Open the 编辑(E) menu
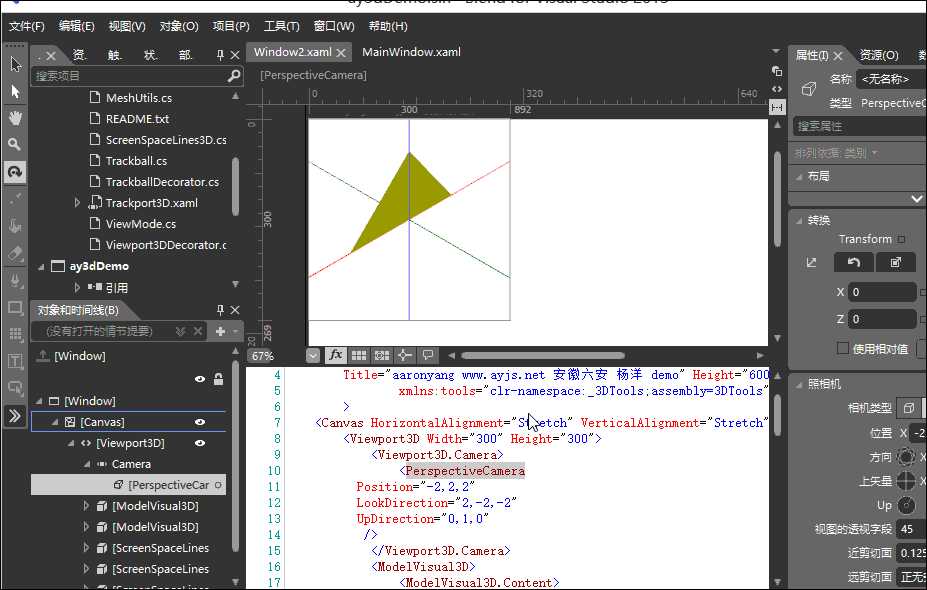The image size is (927, 590). coord(76,26)
